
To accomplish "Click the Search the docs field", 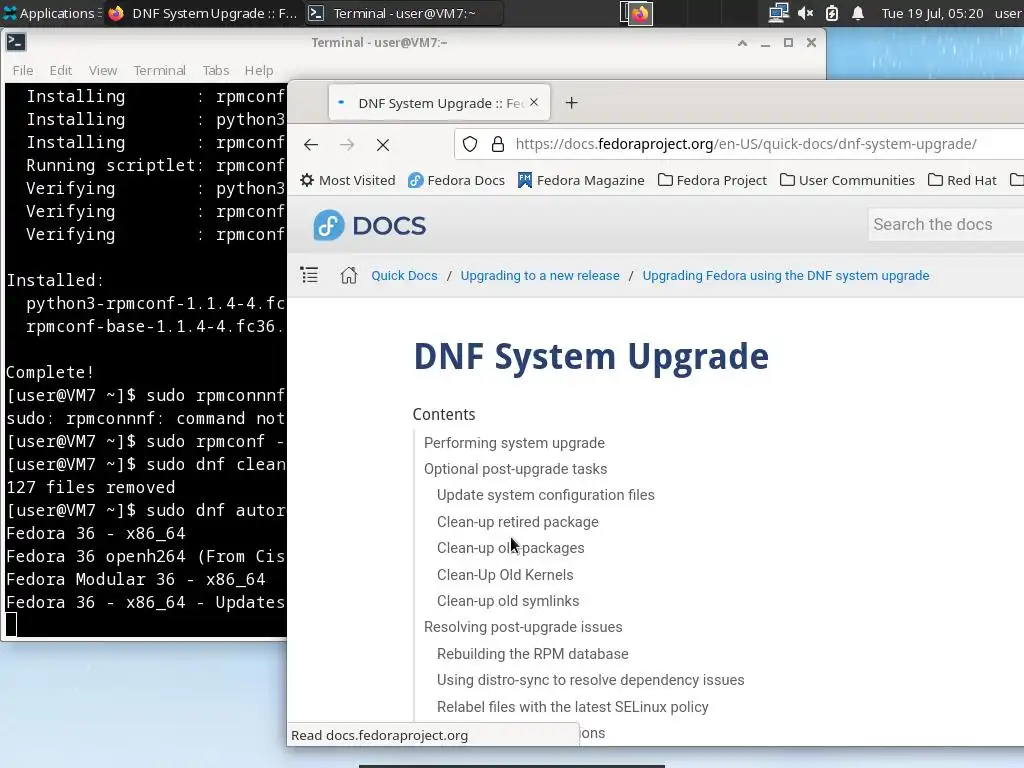I will (x=946, y=224).
